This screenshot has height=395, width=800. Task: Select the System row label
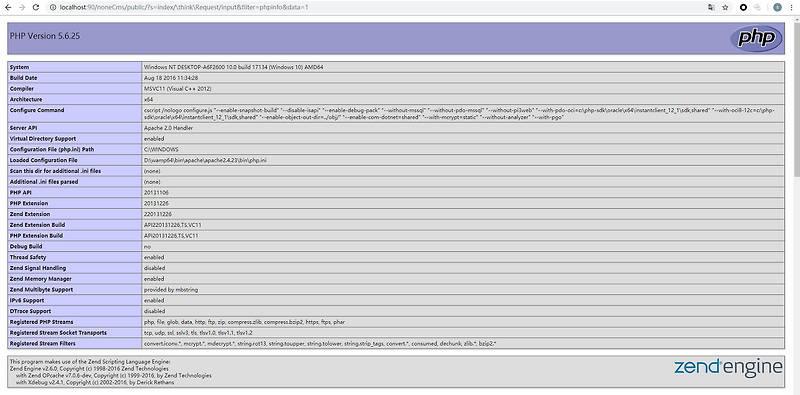tap(19, 67)
